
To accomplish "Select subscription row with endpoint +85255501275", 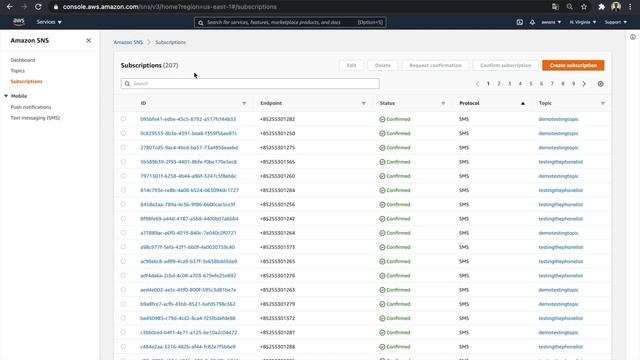I will coord(123,147).
